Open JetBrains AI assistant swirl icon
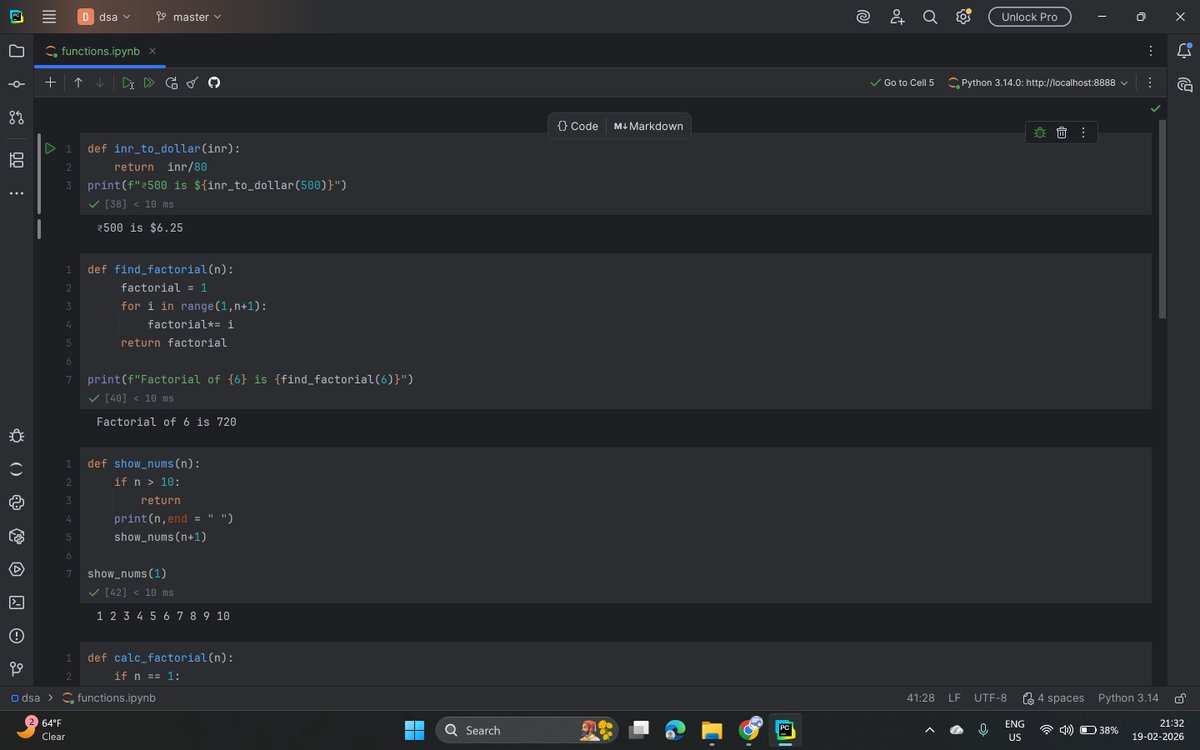Image resolution: width=1200 pixels, height=750 pixels. pos(864,17)
